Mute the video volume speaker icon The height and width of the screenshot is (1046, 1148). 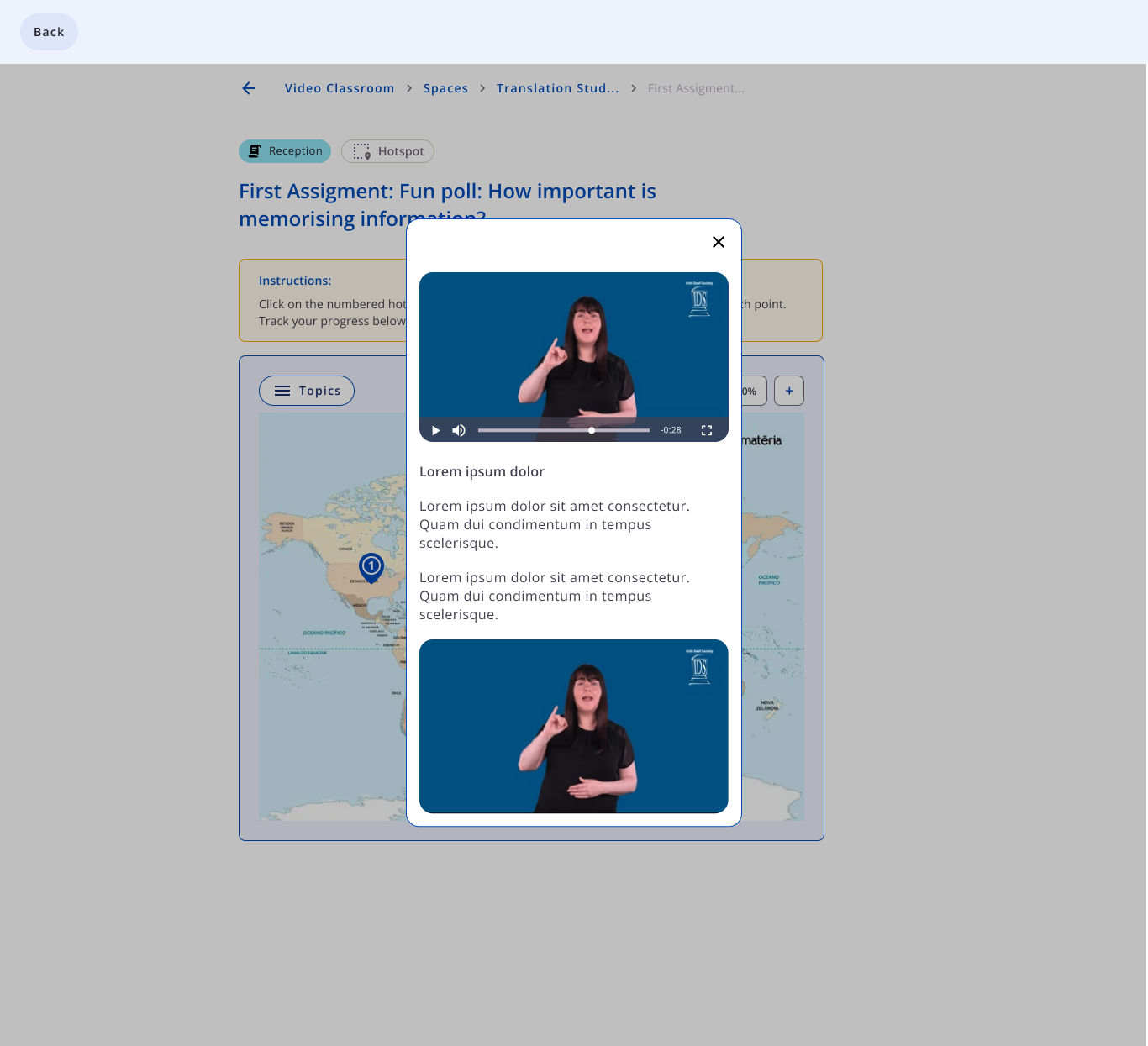point(459,430)
